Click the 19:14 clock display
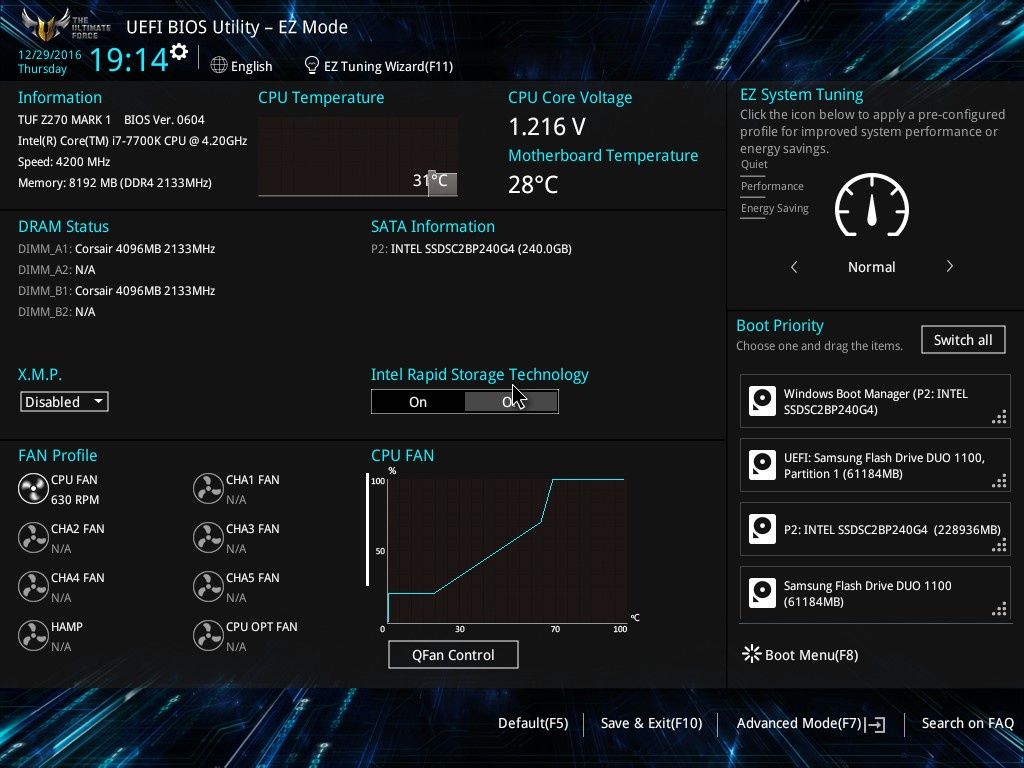Screen dimensions: 1024x768 pyautogui.click(x=129, y=59)
